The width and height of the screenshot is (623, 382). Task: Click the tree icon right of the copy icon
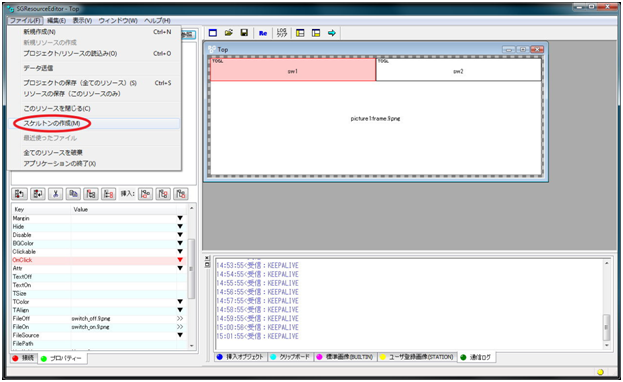91,194
